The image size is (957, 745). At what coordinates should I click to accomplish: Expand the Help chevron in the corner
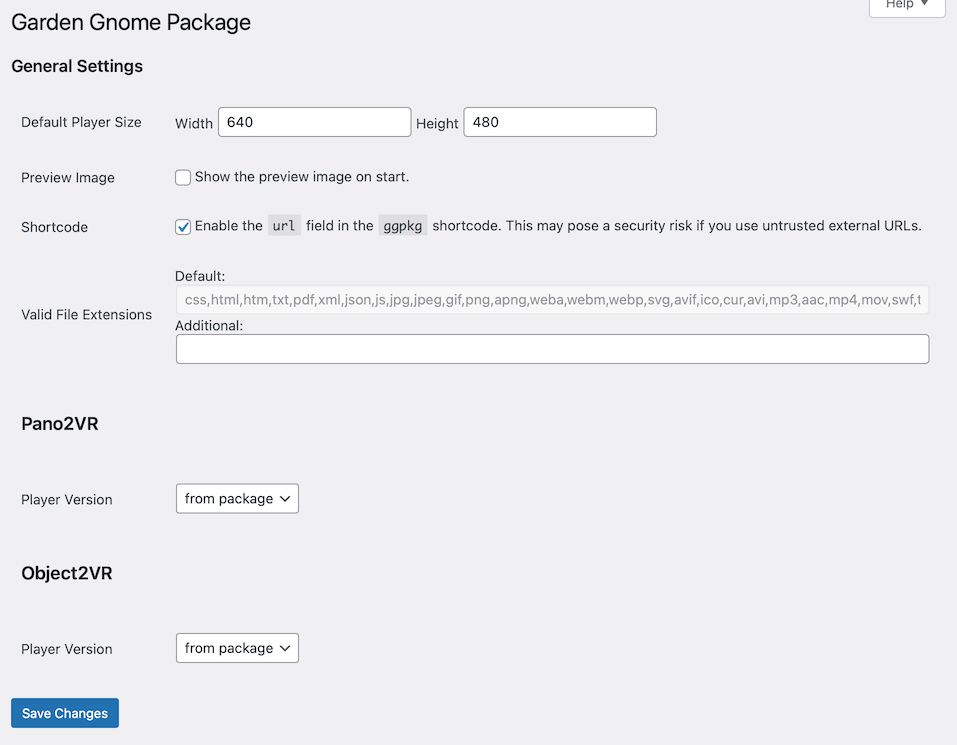point(923,4)
